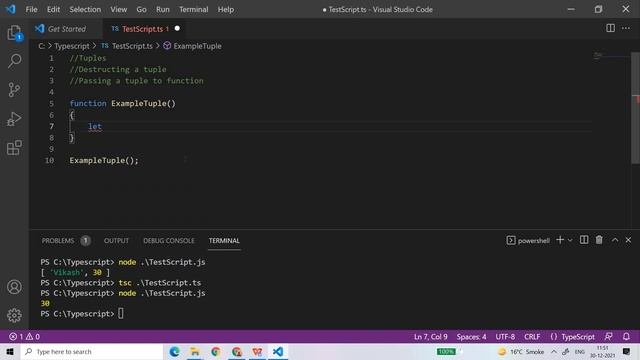Kill the terminal with trash icon
The image size is (640, 360).
[x=599, y=240]
